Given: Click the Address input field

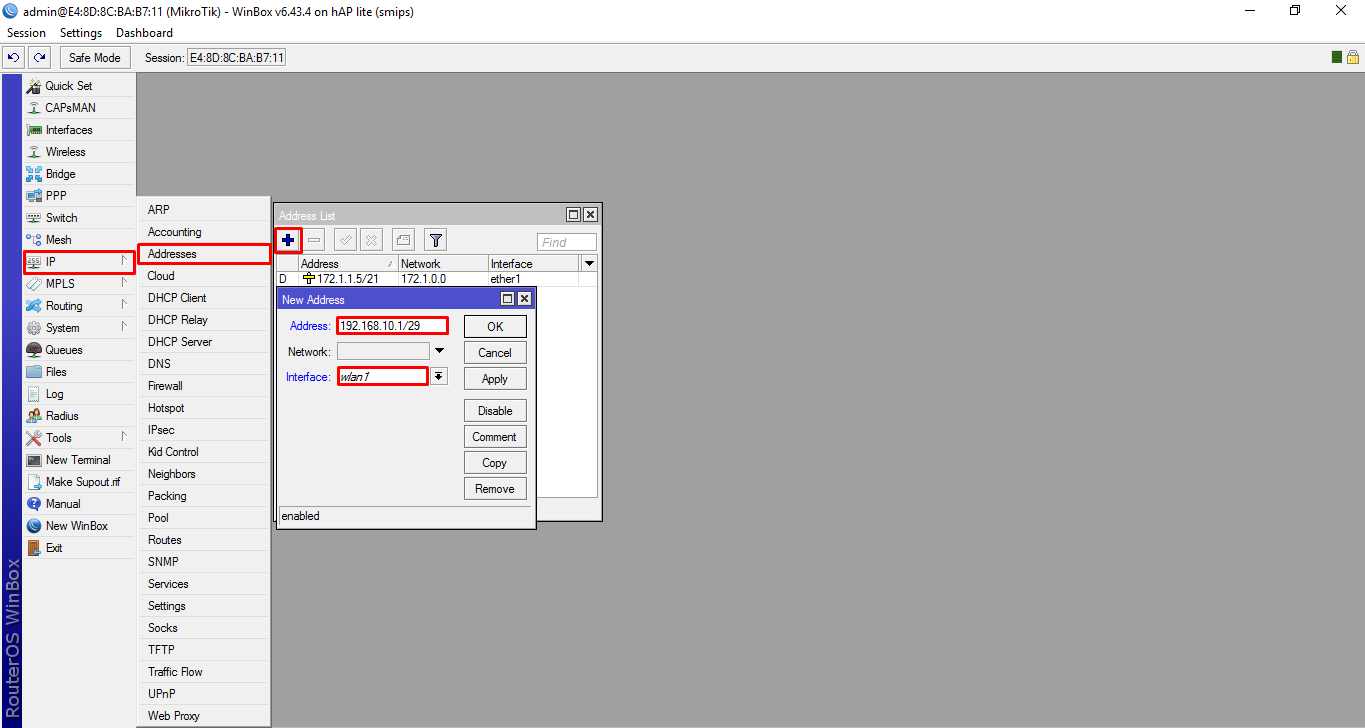Looking at the screenshot, I should 392,326.
